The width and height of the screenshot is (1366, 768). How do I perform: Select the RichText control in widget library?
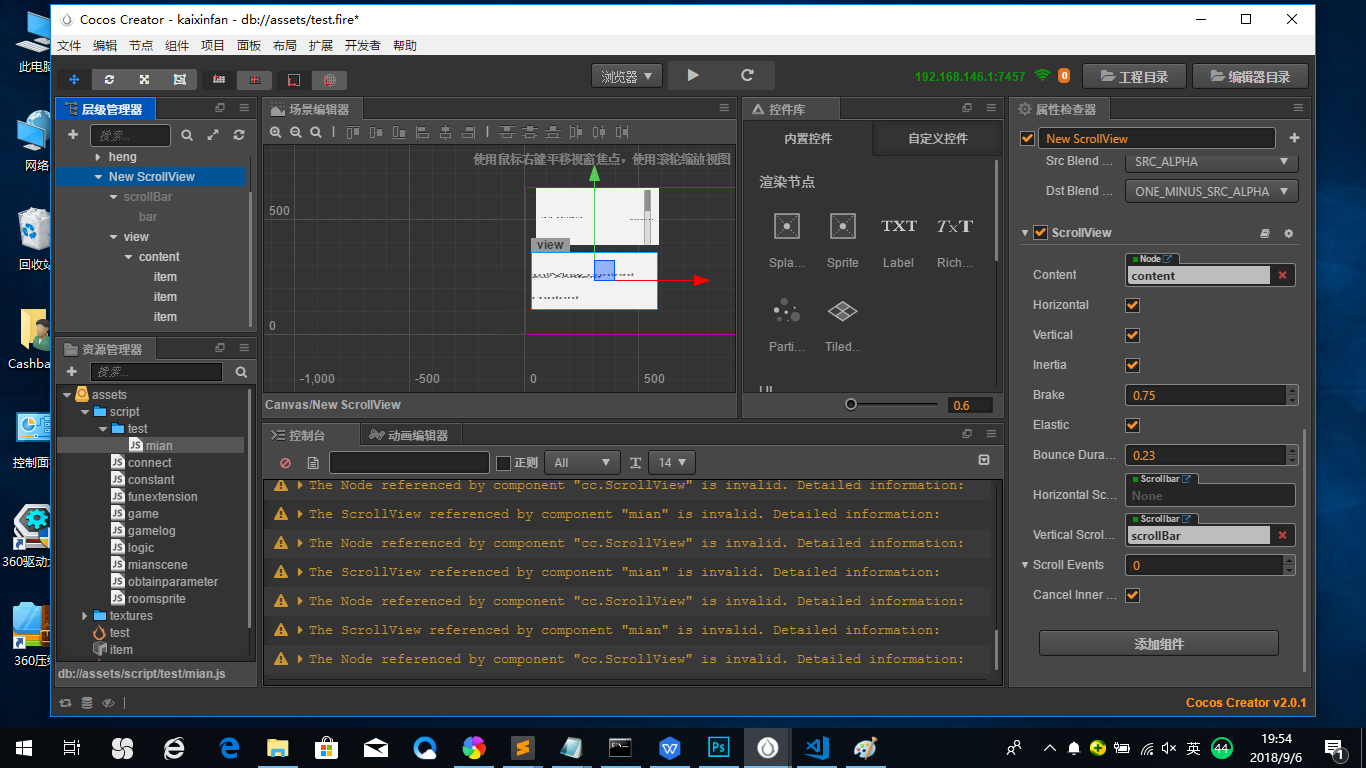(x=955, y=239)
